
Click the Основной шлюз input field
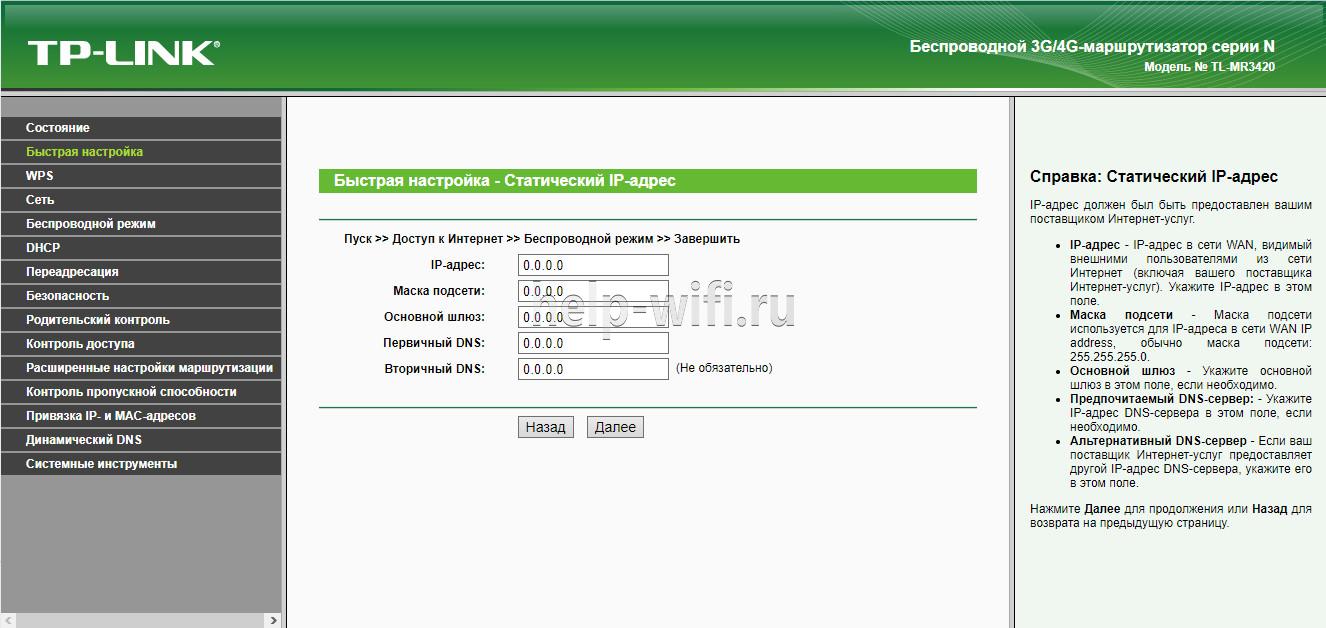(593, 317)
